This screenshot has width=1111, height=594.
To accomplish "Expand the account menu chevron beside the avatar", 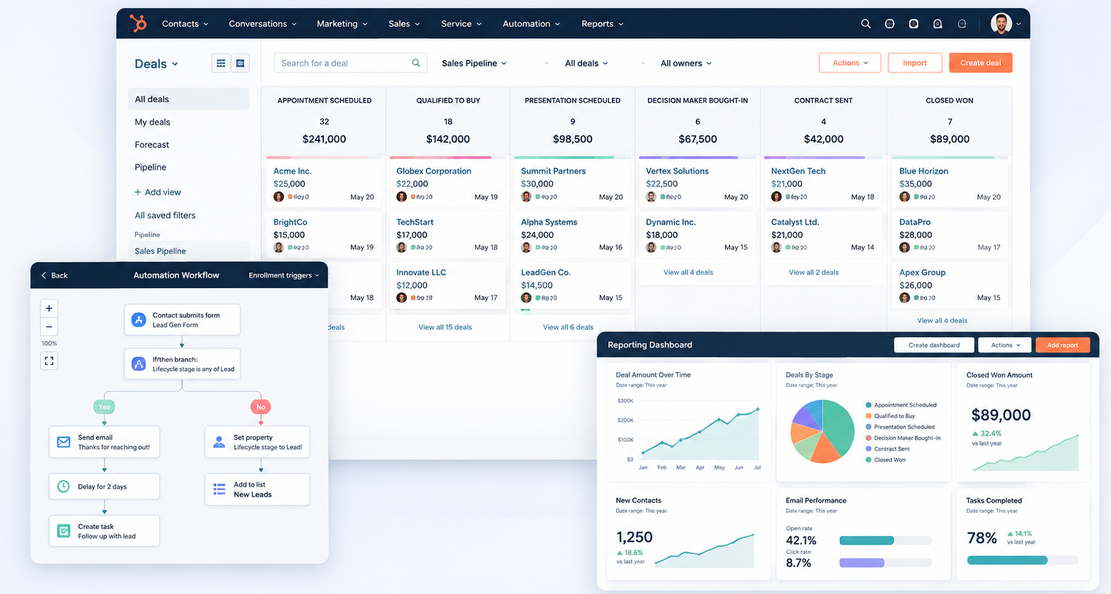I will [x=1019, y=24].
